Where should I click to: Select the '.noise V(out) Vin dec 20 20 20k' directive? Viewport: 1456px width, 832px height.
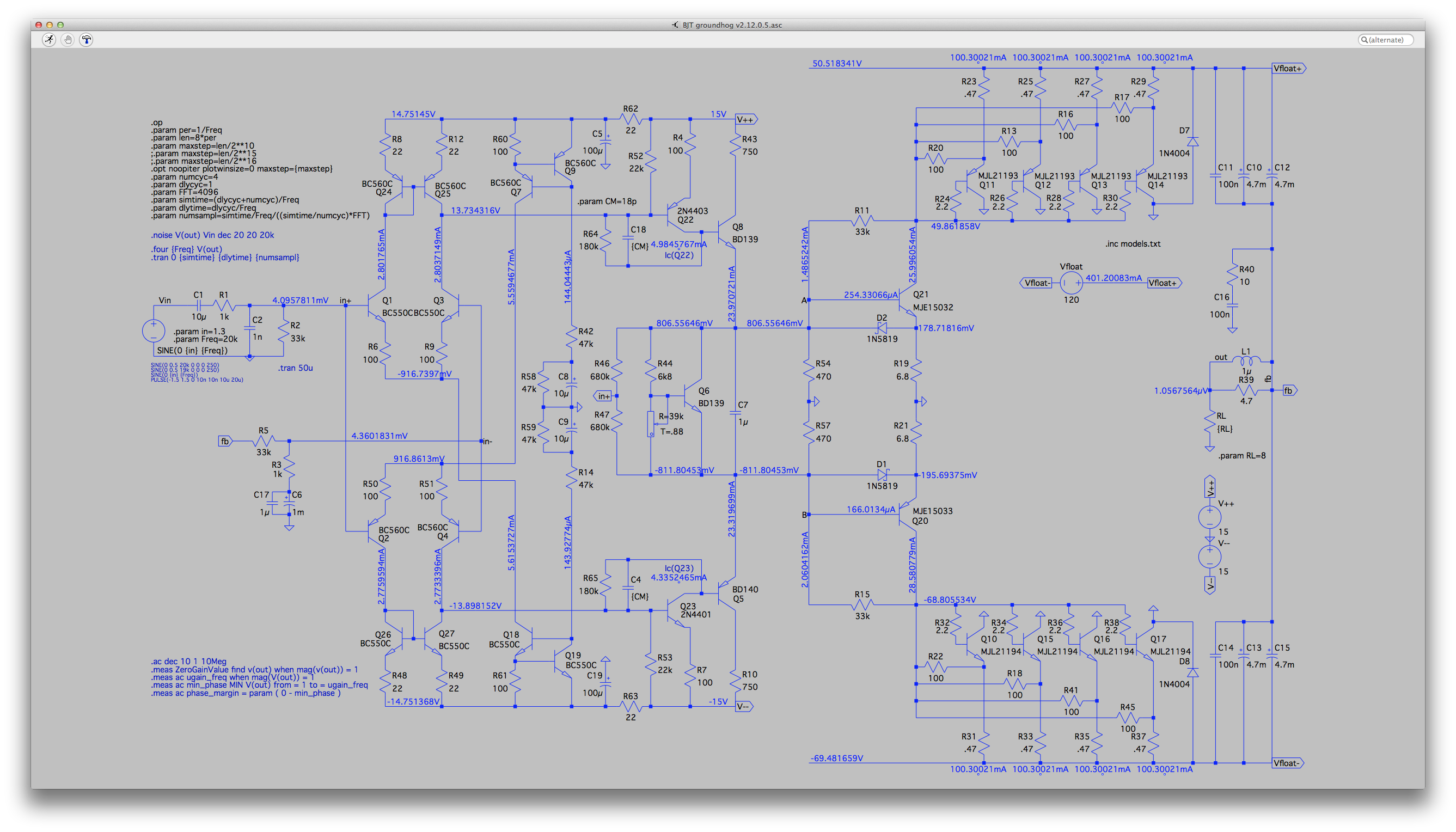coord(212,235)
